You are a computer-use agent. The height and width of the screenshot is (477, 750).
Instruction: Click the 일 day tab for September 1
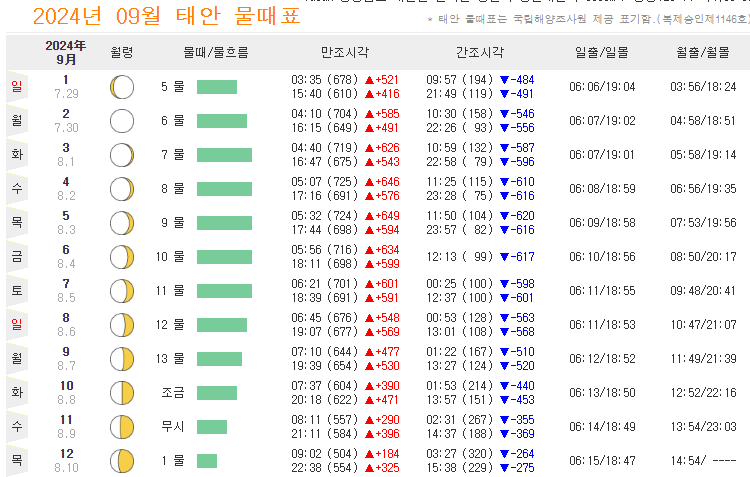coord(17,87)
